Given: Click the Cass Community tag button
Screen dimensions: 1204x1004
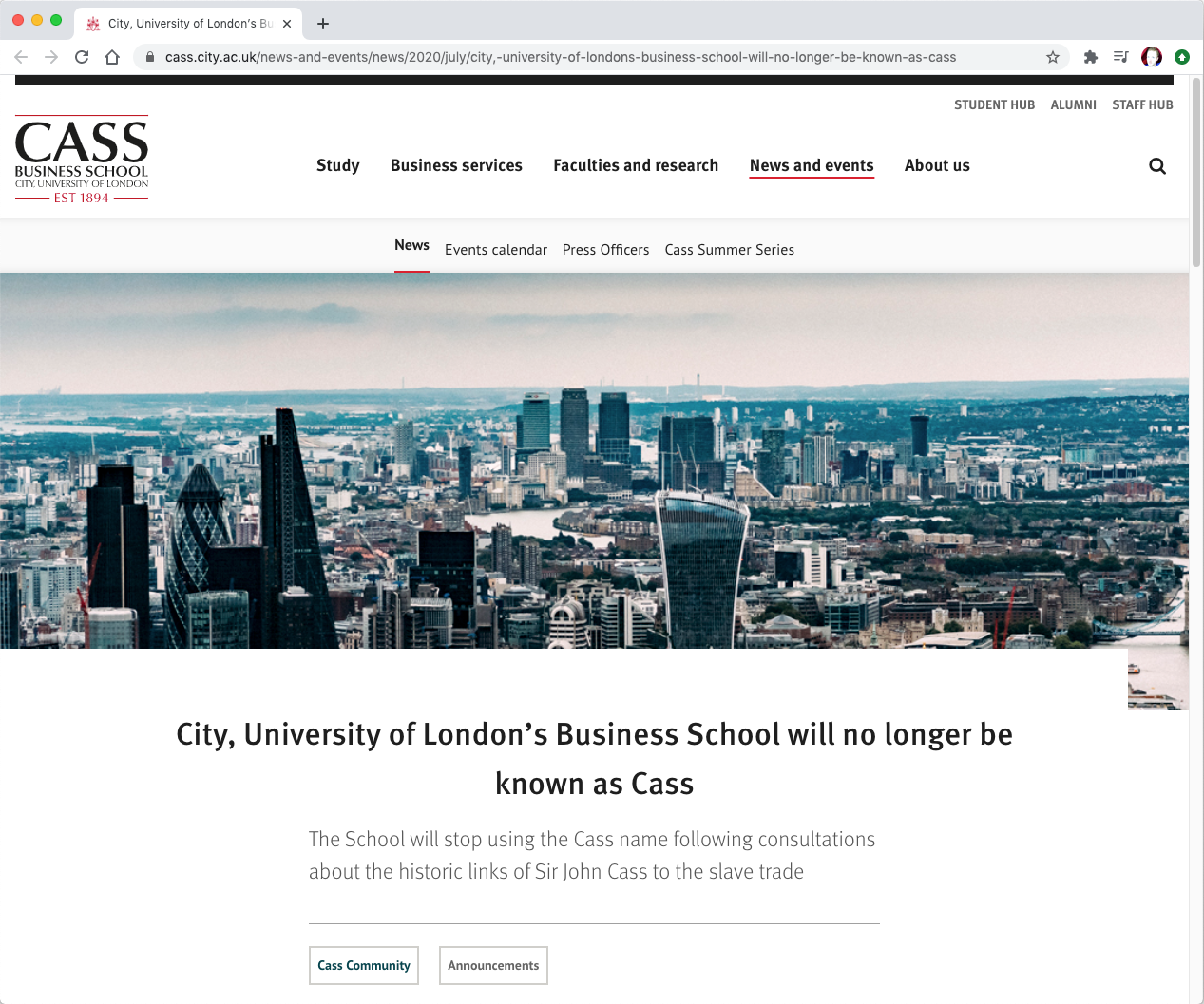Looking at the screenshot, I should coord(364,965).
